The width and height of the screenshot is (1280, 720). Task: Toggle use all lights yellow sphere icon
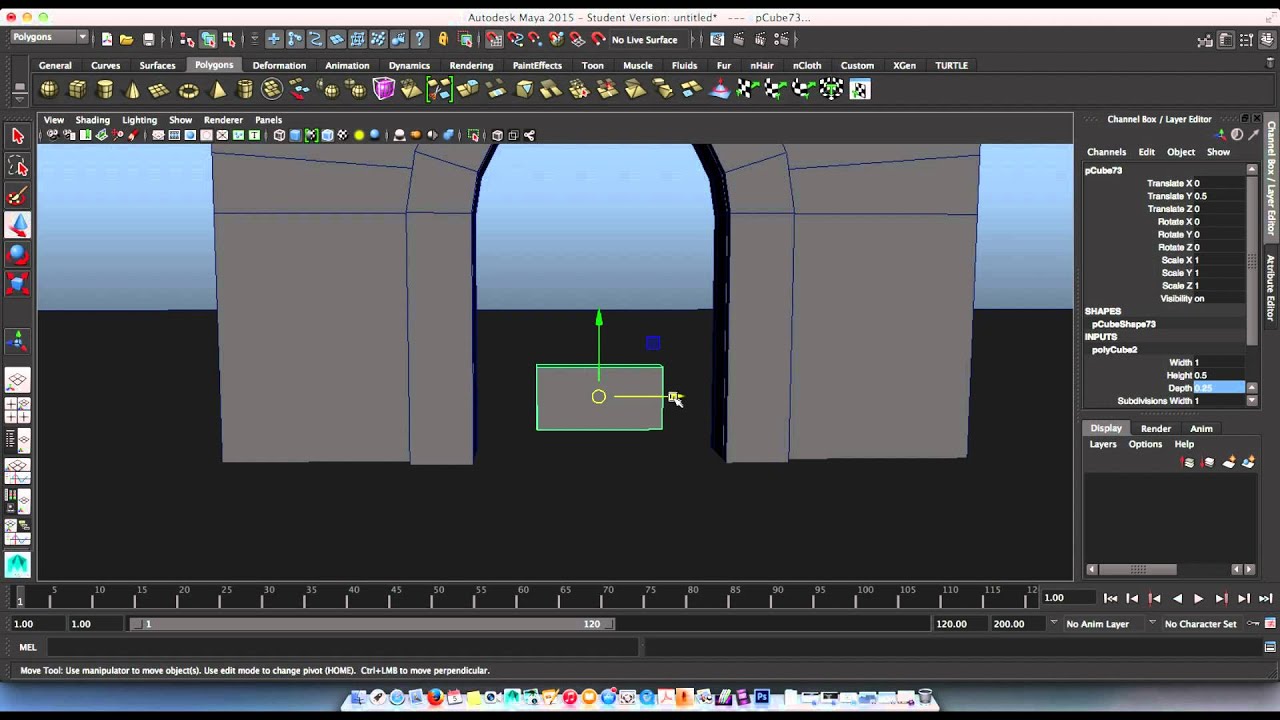(359, 135)
